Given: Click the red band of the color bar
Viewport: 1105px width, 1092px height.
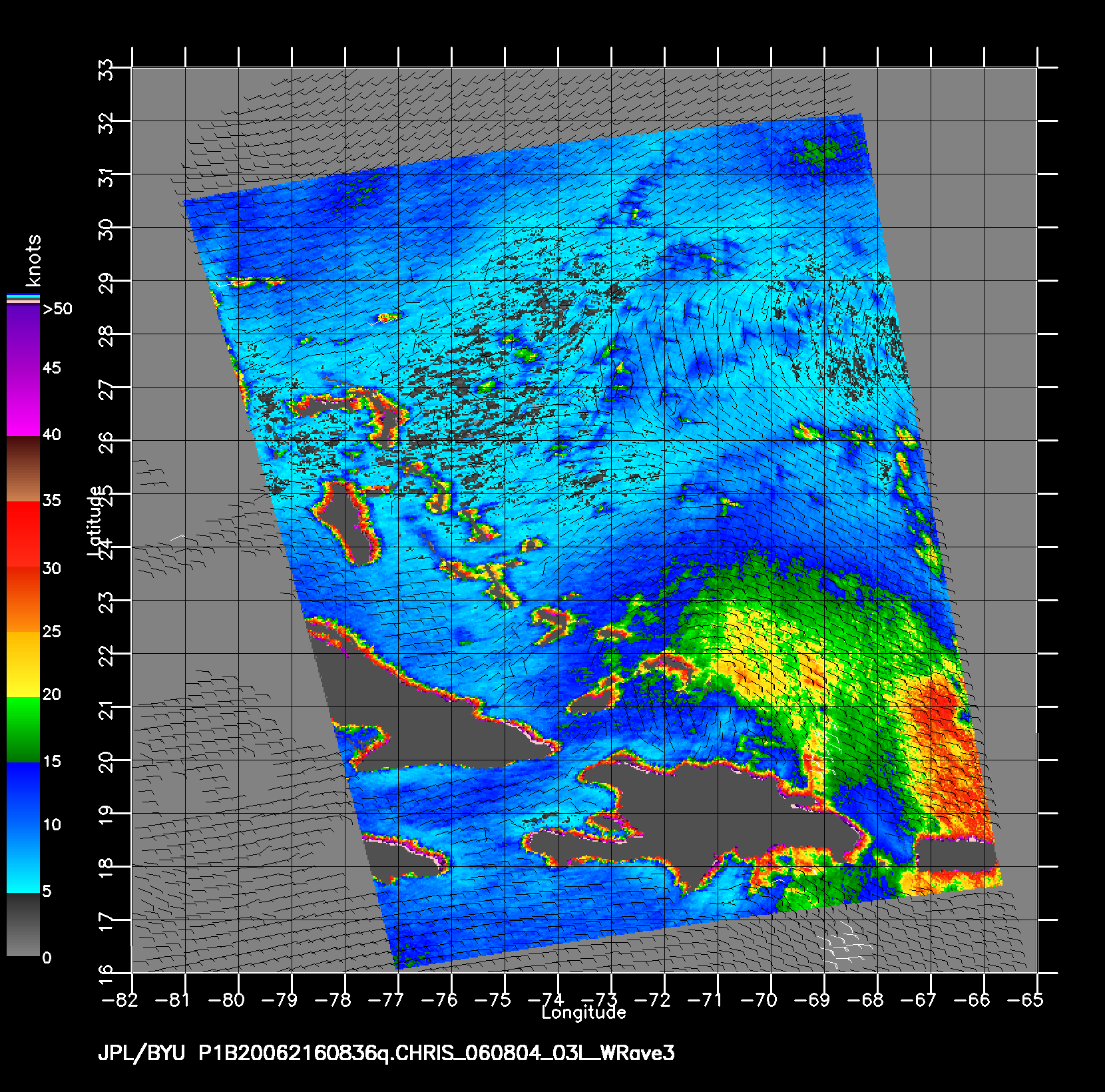Looking at the screenshot, I should coord(23,533).
